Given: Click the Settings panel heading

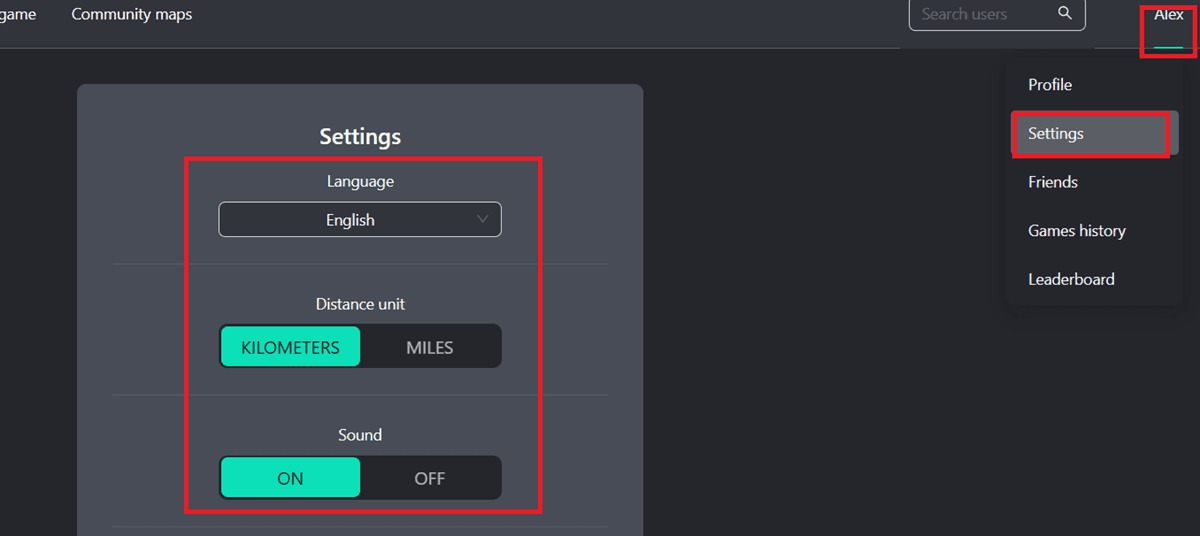Looking at the screenshot, I should pos(360,136).
